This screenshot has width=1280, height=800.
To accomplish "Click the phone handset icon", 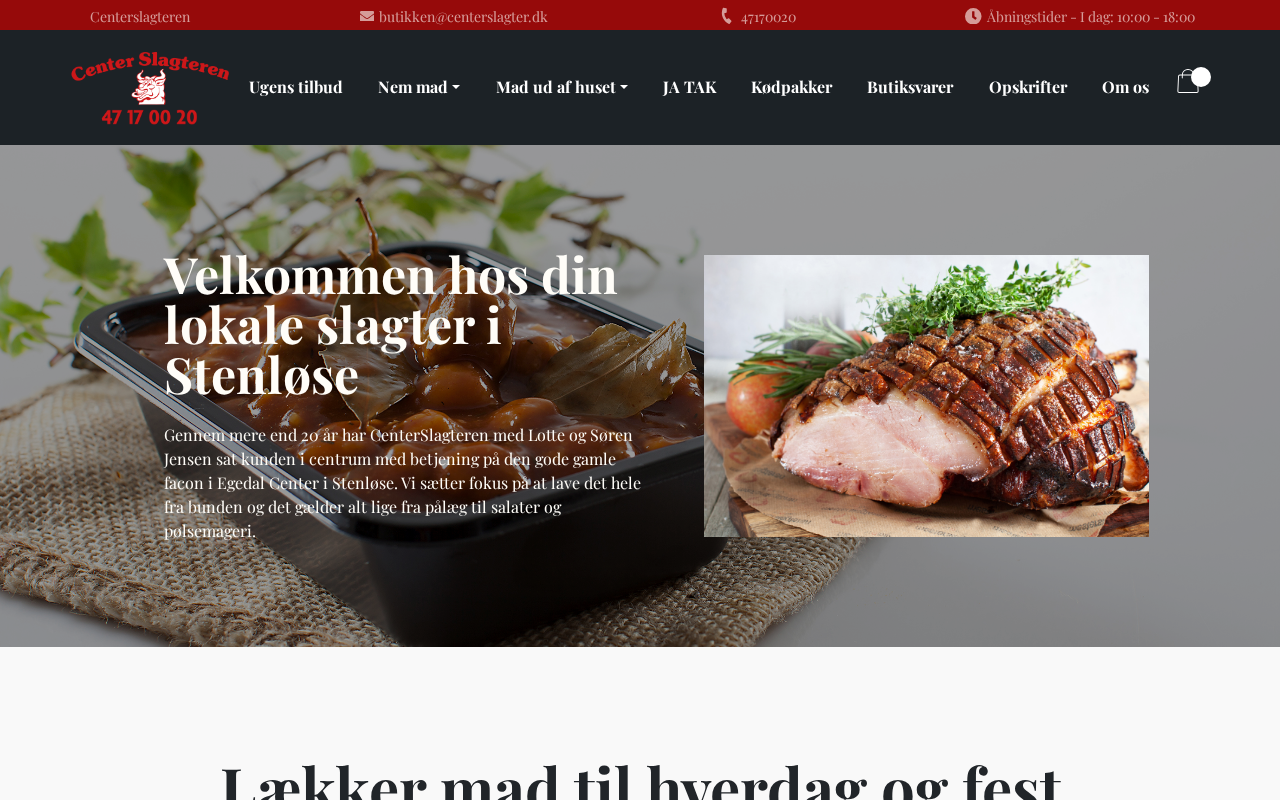I will tap(727, 16).
